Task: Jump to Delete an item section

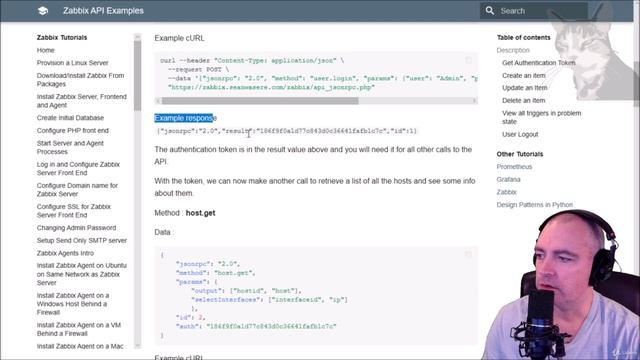Action: point(524,100)
